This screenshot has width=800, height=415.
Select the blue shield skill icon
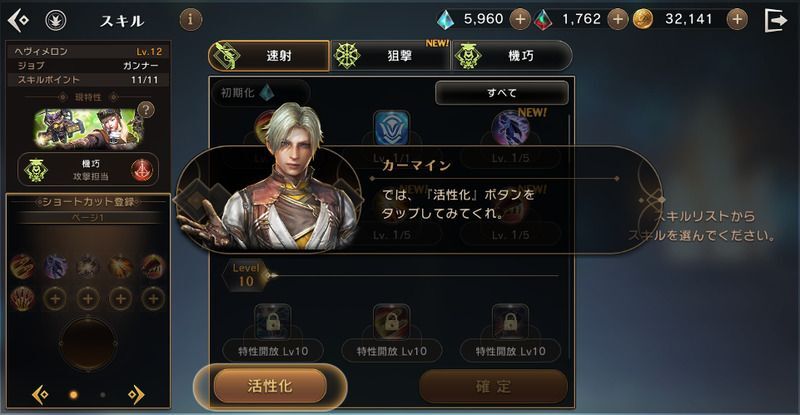[x=391, y=128]
